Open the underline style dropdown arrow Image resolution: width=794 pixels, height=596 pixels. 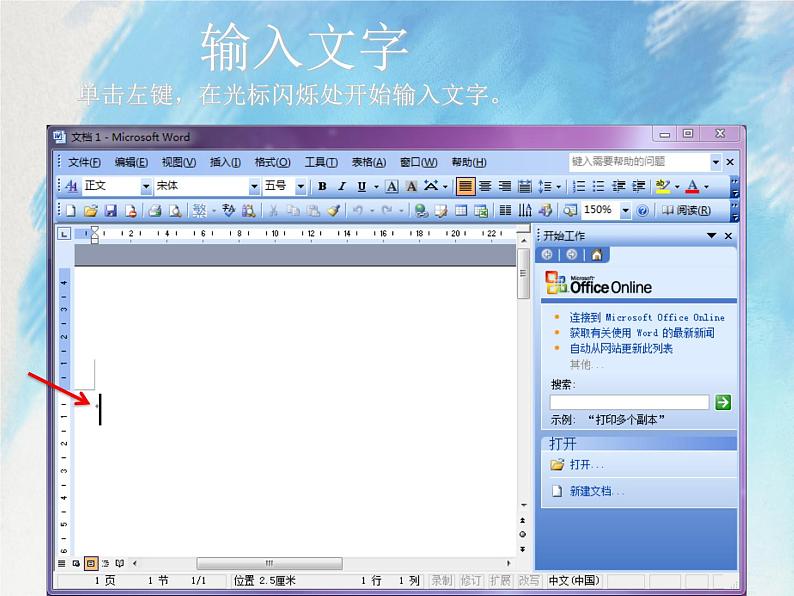(376, 187)
